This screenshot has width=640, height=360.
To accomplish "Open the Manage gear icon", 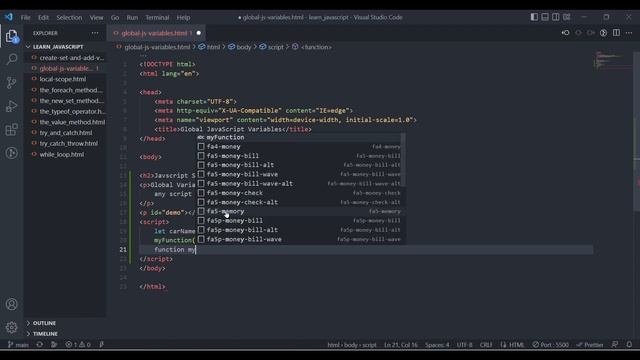I will [11, 327].
